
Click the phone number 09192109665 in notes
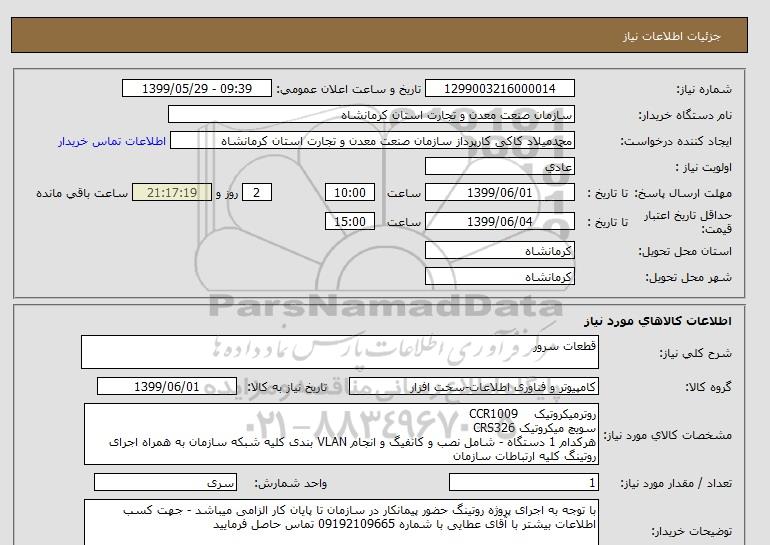[357, 524]
